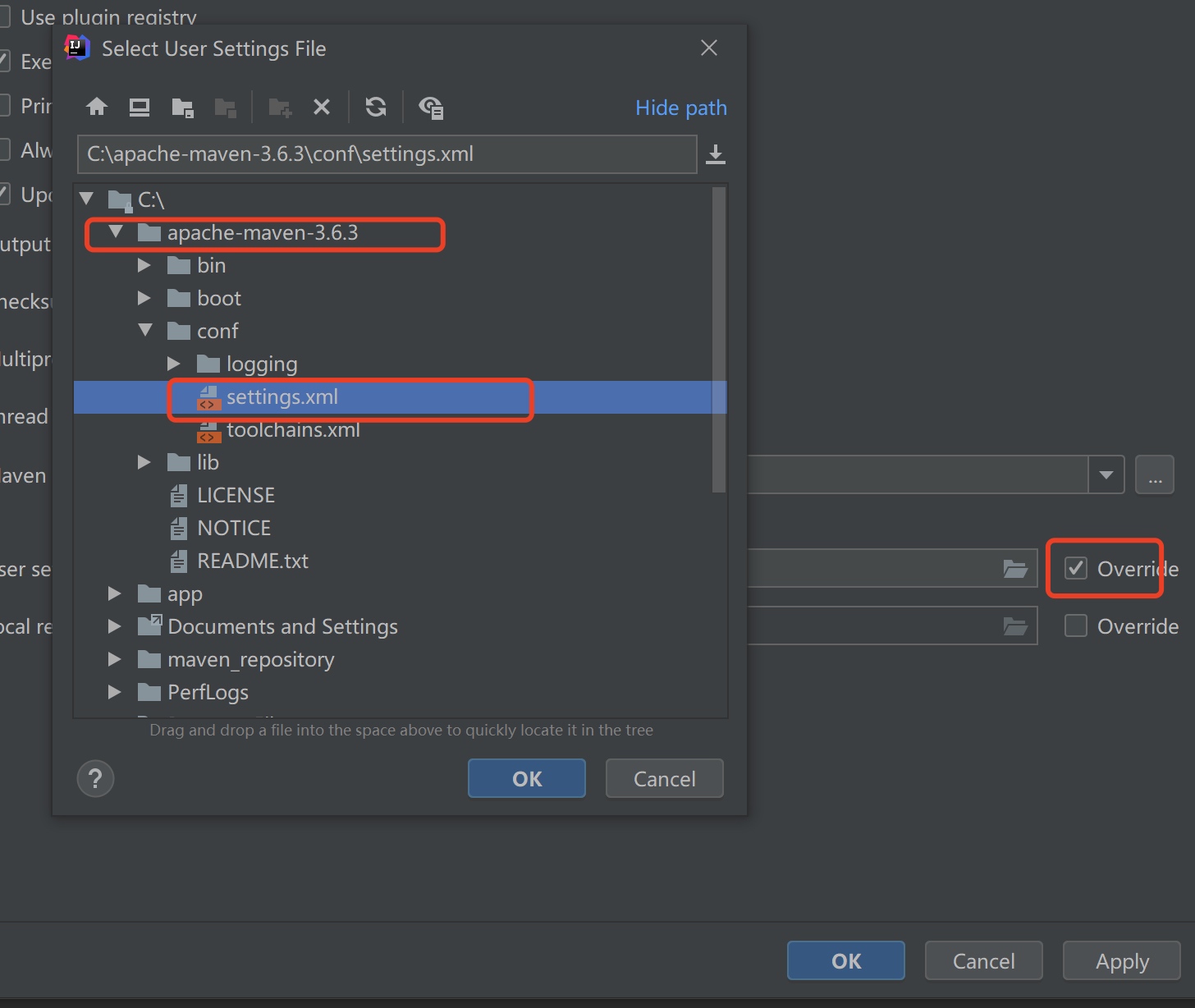Expand the PerfLogs folder arrow
1195x1008 pixels.
(x=115, y=692)
